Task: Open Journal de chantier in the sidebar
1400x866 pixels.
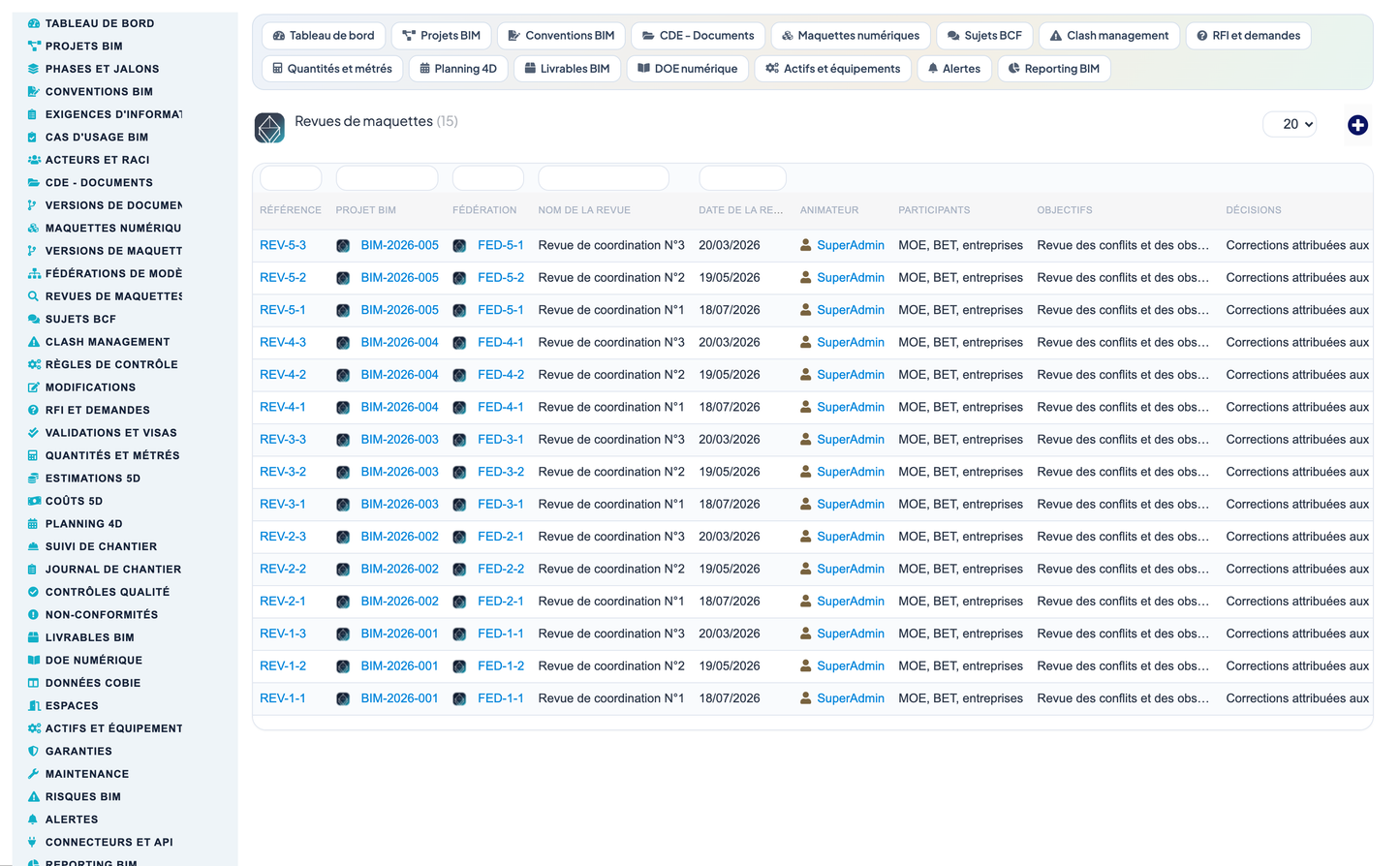Action: point(113,570)
